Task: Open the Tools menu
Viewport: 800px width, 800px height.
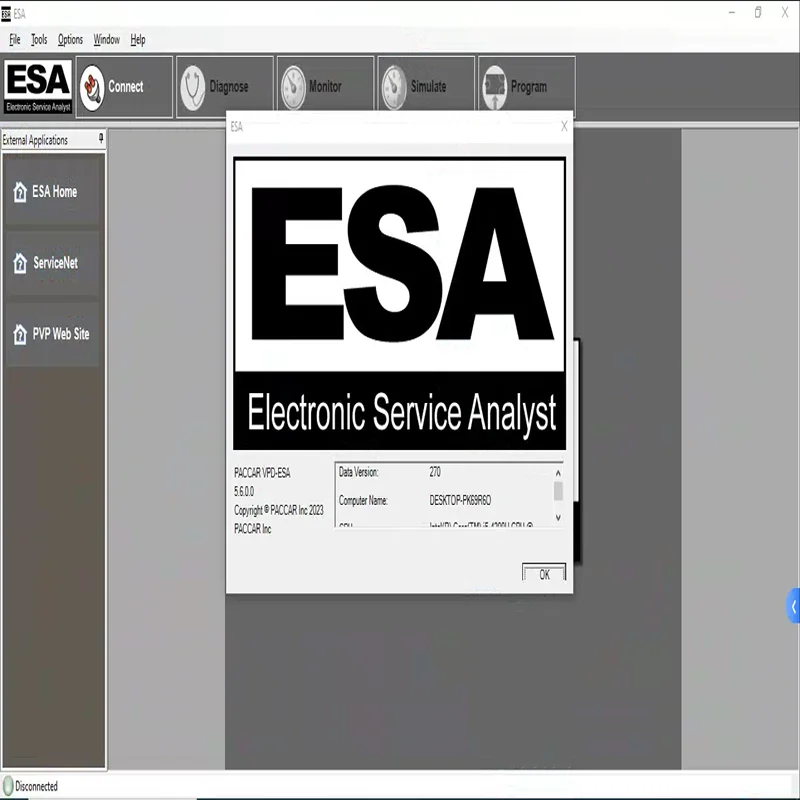Action: pyautogui.click(x=39, y=40)
